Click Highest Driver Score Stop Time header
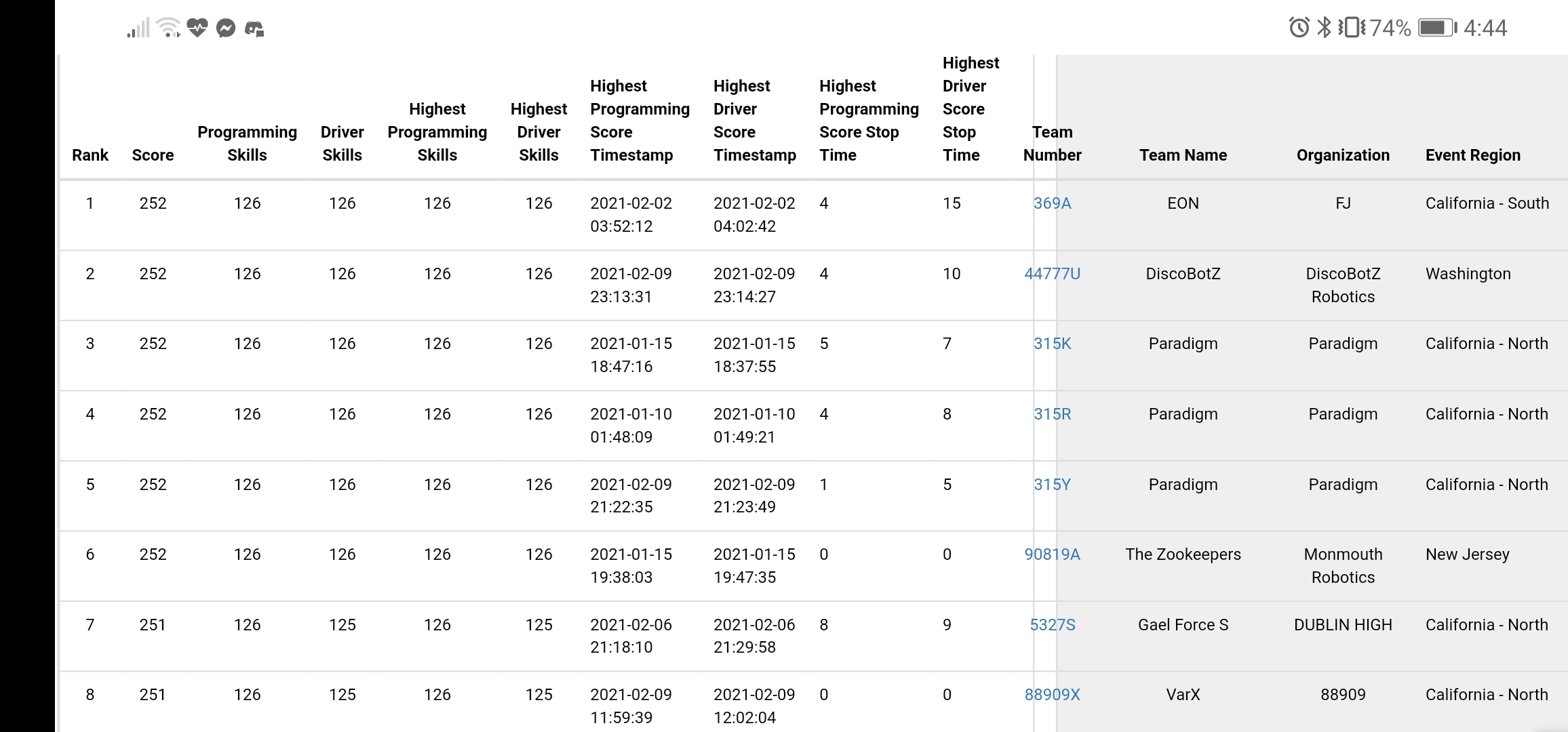 971,109
